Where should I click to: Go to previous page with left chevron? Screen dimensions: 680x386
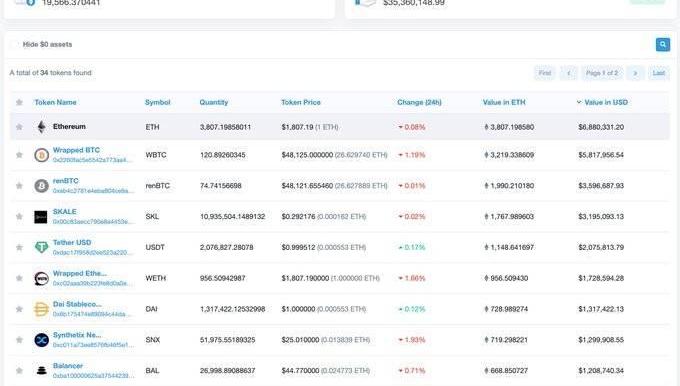coord(569,73)
